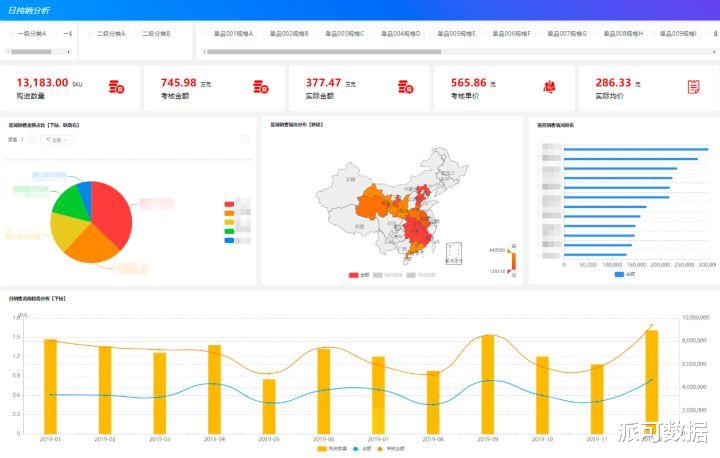Toggle the red 金额 legend under the map
The height and width of the screenshot is (458, 720).
[359, 275]
